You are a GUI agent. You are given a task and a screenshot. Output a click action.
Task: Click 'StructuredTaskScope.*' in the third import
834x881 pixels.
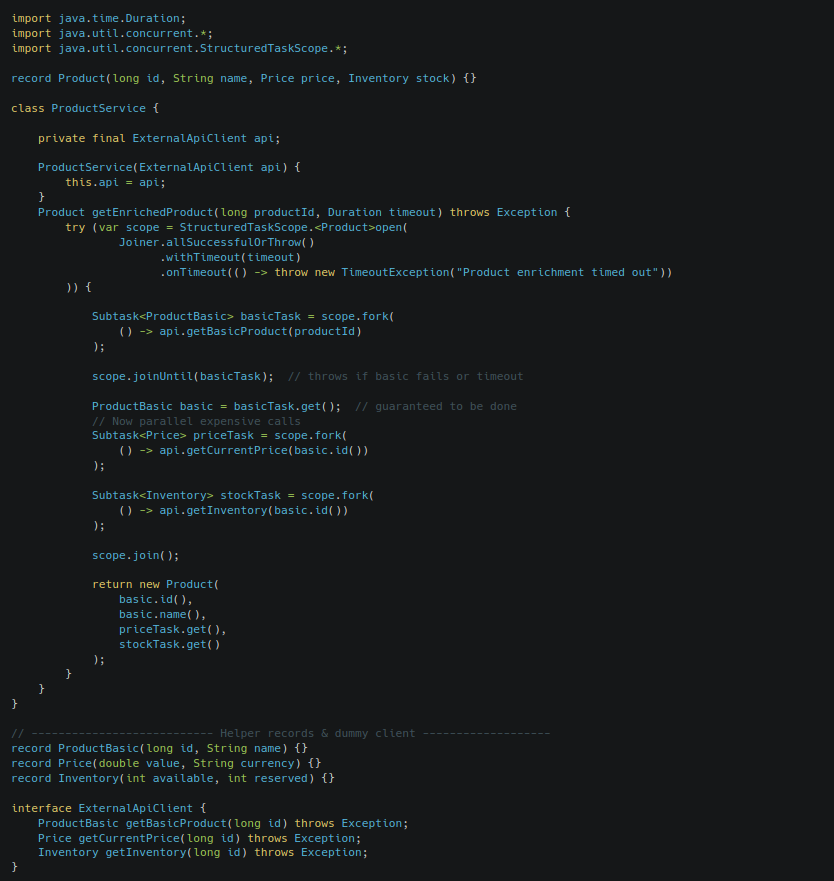click(270, 48)
